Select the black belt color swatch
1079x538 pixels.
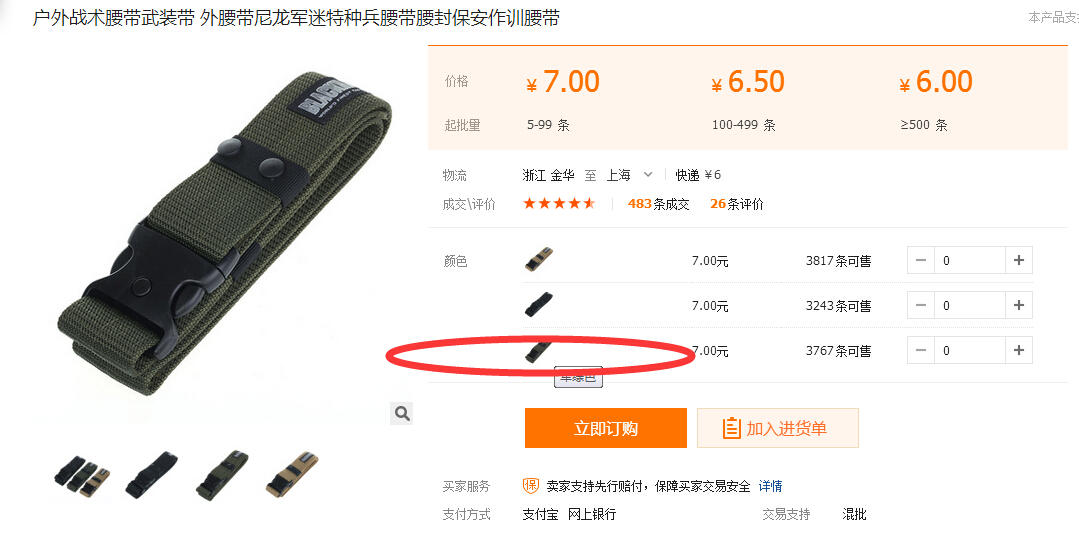pos(539,304)
